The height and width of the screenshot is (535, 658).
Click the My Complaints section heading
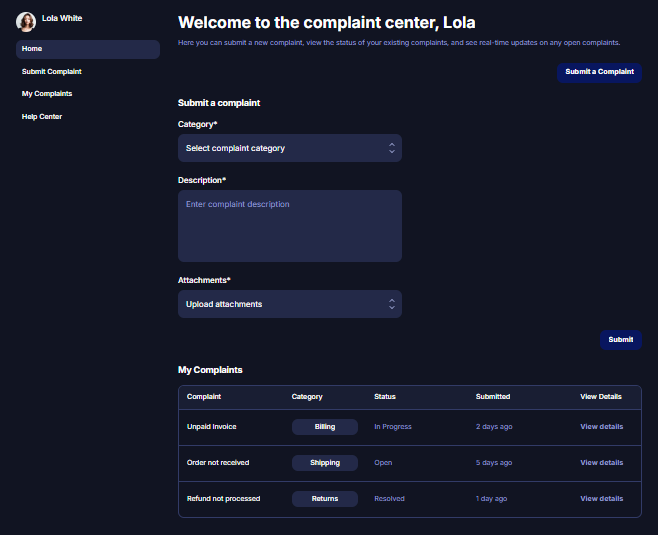(x=210, y=370)
